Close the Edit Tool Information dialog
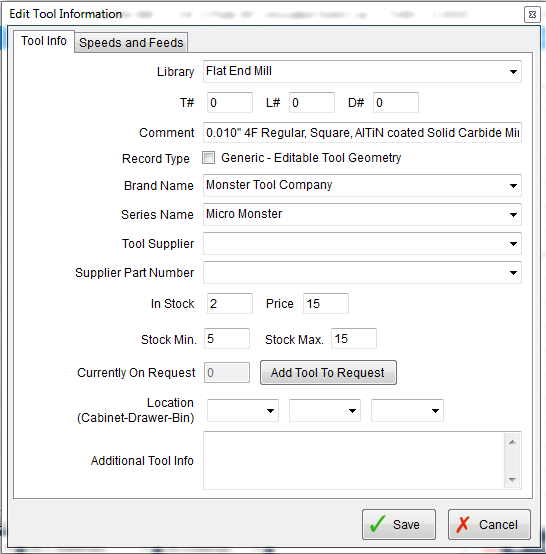Viewport: 546px width, 554px height. point(532,14)
